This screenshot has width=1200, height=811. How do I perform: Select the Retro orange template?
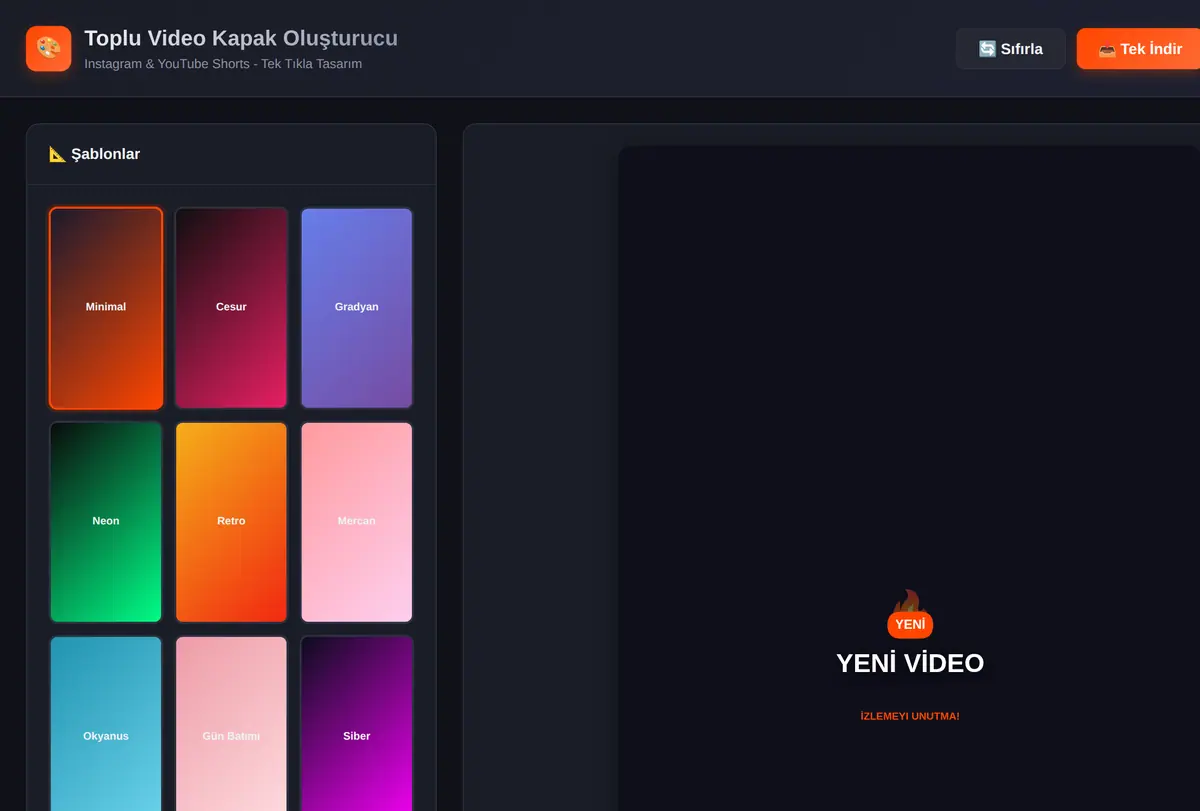tap(231, 522)
